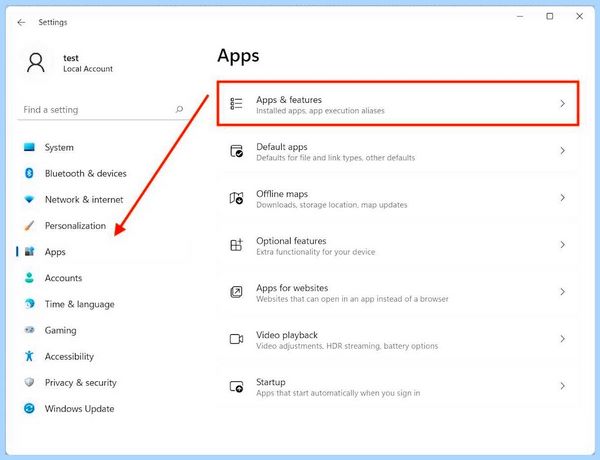
Task: Maximize the Settings window
Action: click(549, 16)
